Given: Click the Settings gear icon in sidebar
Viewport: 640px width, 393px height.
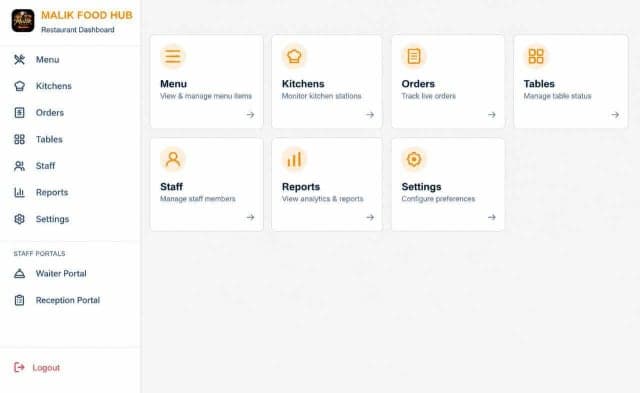Looking at the screenshot, I should pyautogui.click(x=19, y=219).
